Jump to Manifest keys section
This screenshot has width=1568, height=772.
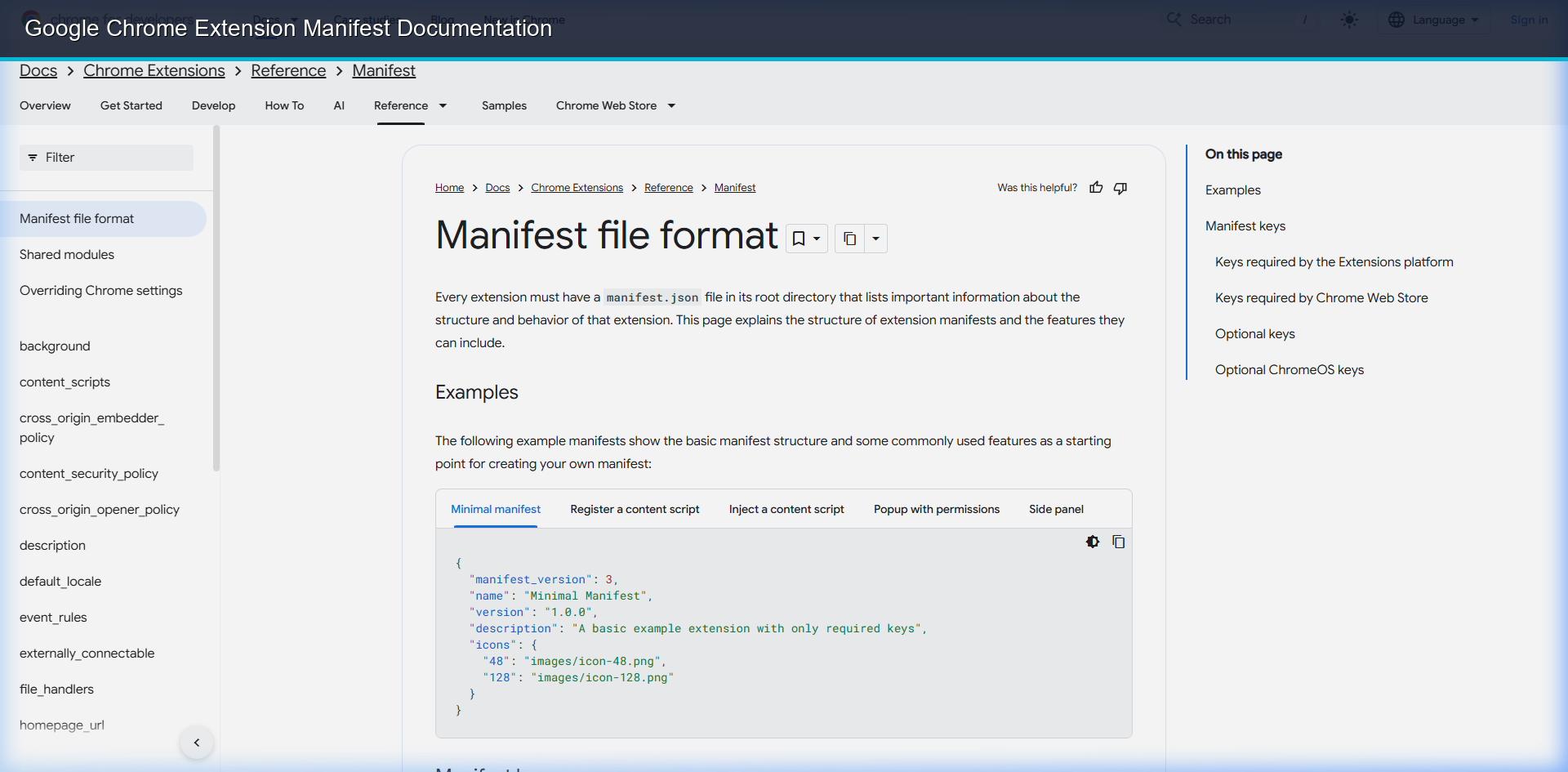[1245, 226]
